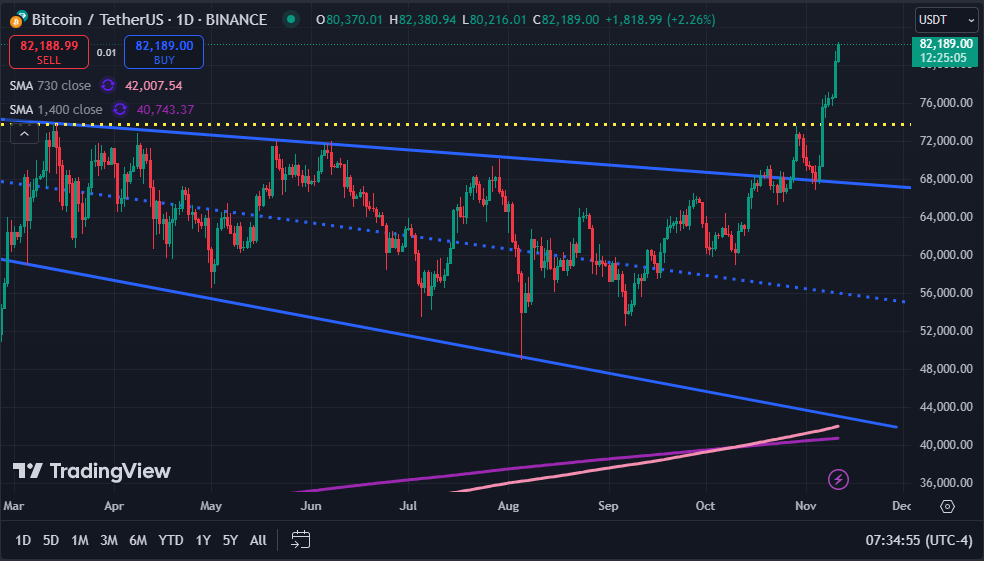Click the 68,000.00 price axis label
Image resolution: width=984 pixels, height=561 pixels.
[946, 179]
